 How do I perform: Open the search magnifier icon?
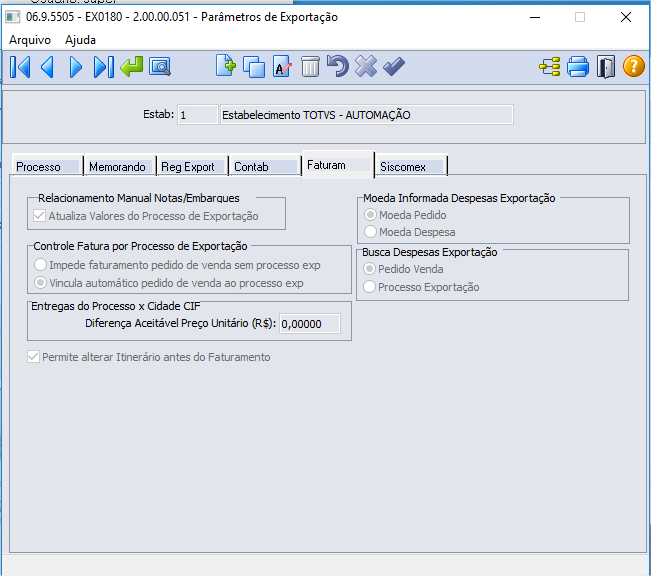pyautogui.click(x=160, y=66)
